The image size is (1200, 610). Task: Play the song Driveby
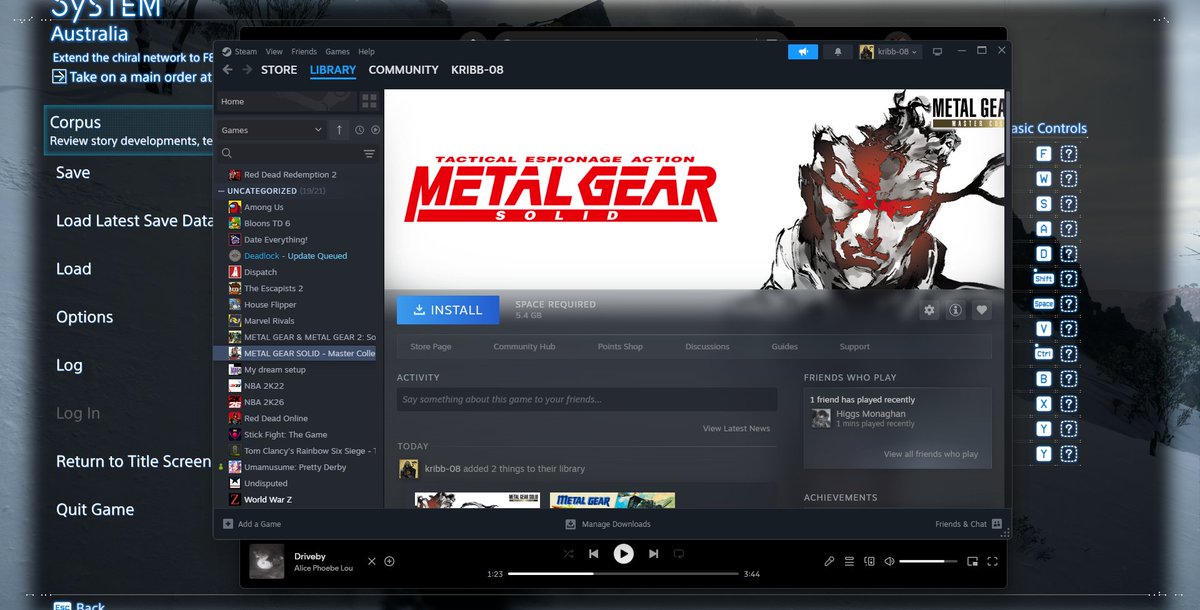(x=623, y=553)
